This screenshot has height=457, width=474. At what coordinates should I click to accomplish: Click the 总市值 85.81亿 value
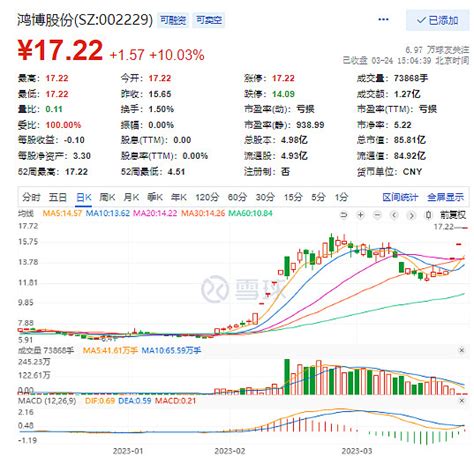point(410,140)
